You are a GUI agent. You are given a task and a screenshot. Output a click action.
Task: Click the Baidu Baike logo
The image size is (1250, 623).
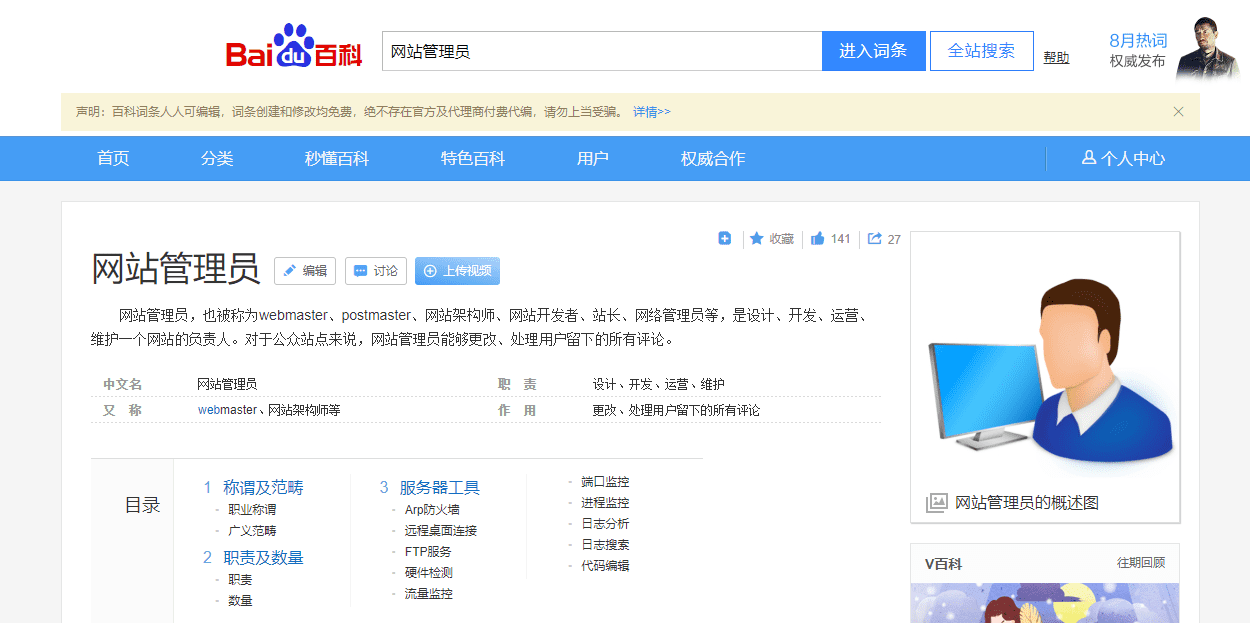pos(294,48)
